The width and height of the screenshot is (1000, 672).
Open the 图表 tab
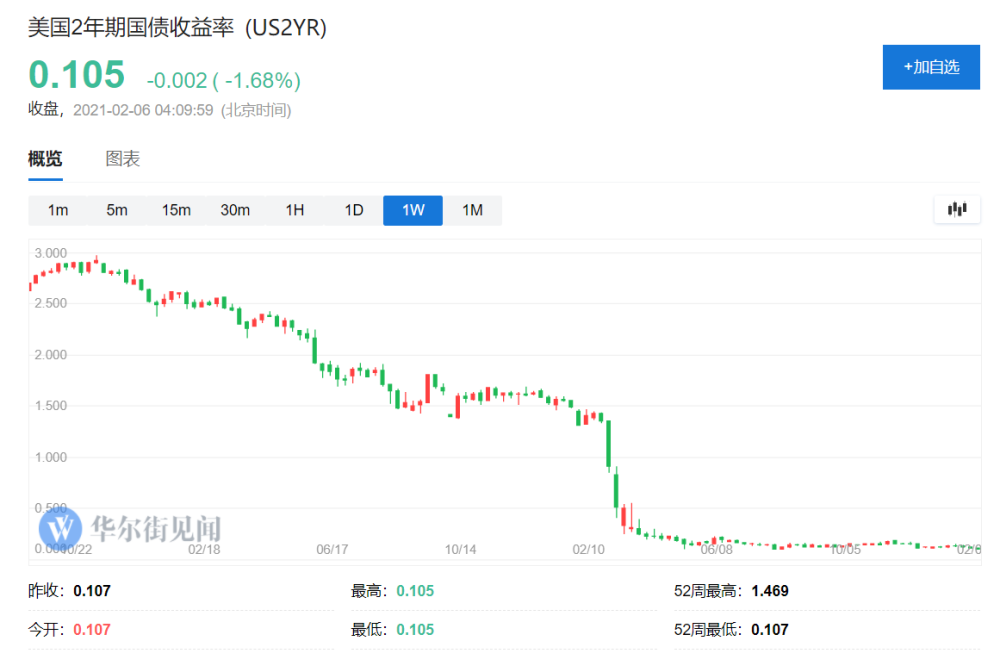123,158
